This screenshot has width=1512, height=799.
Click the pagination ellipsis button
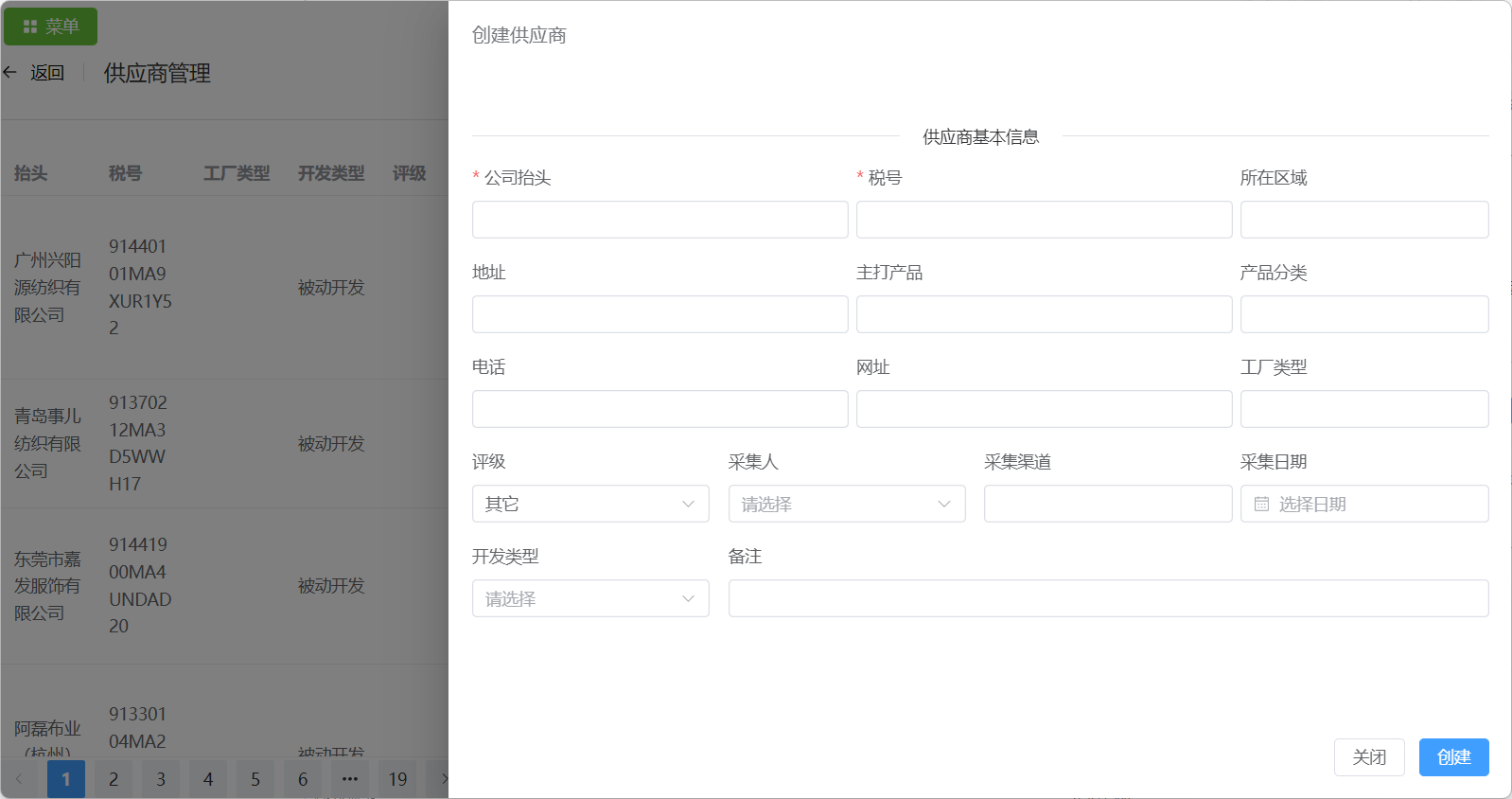[350, 779]
